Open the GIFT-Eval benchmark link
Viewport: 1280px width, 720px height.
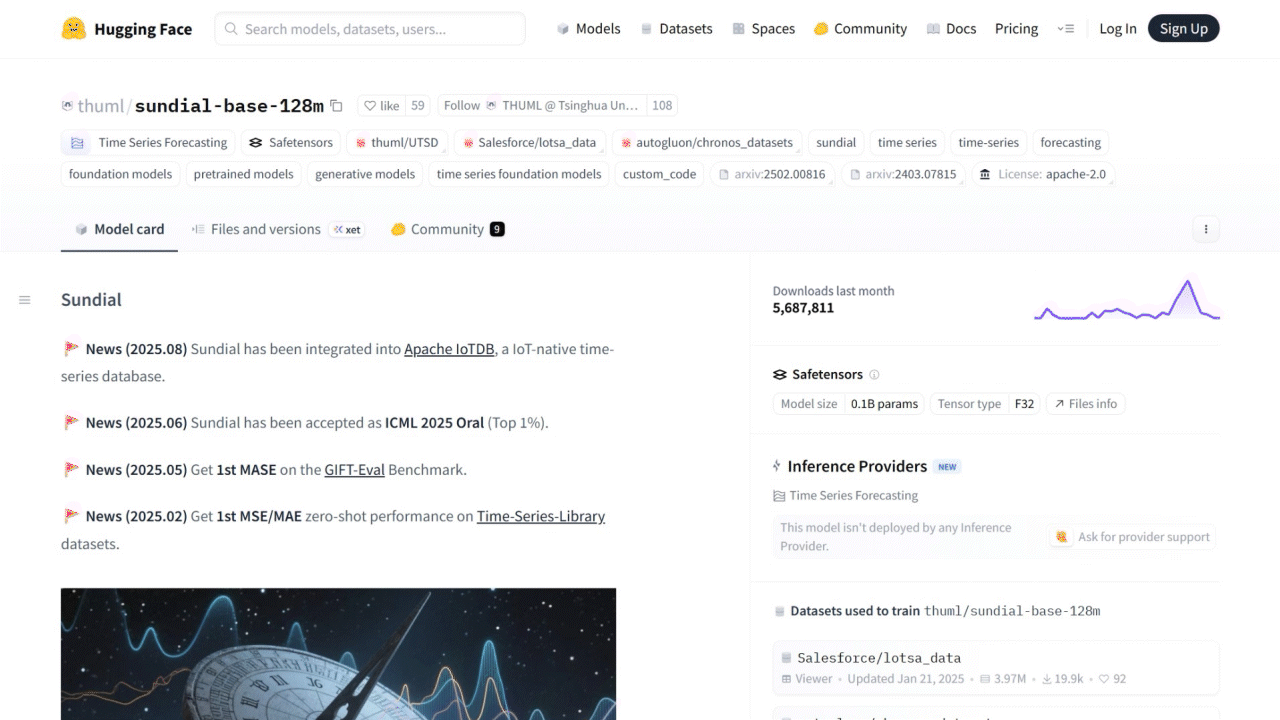(x=355, y=470)
